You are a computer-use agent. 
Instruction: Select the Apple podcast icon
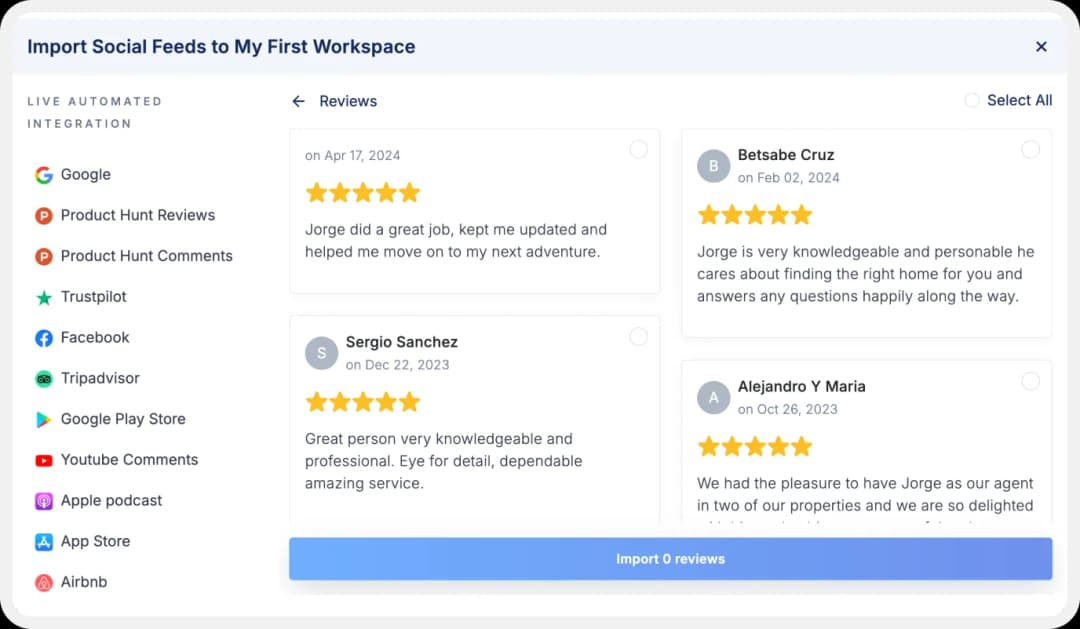[x=44, y=500]
